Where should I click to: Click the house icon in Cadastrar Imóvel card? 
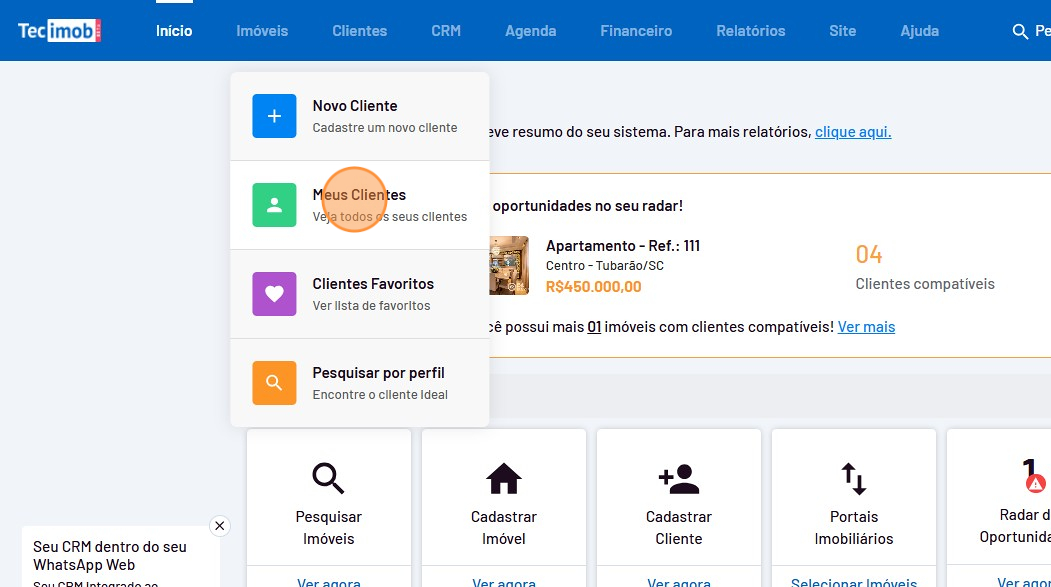503,479
